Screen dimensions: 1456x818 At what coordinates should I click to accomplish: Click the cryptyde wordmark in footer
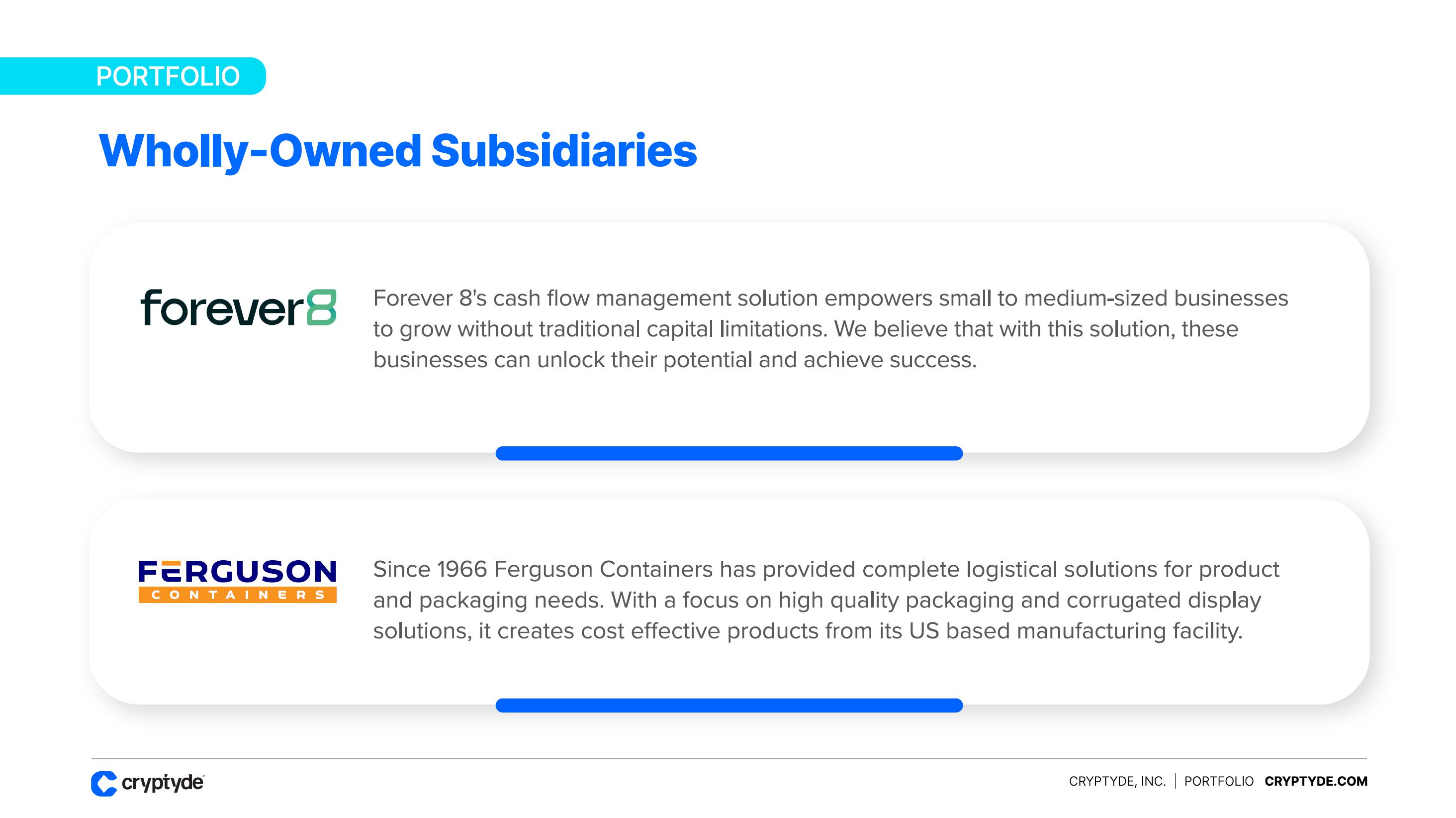[163, 783]
